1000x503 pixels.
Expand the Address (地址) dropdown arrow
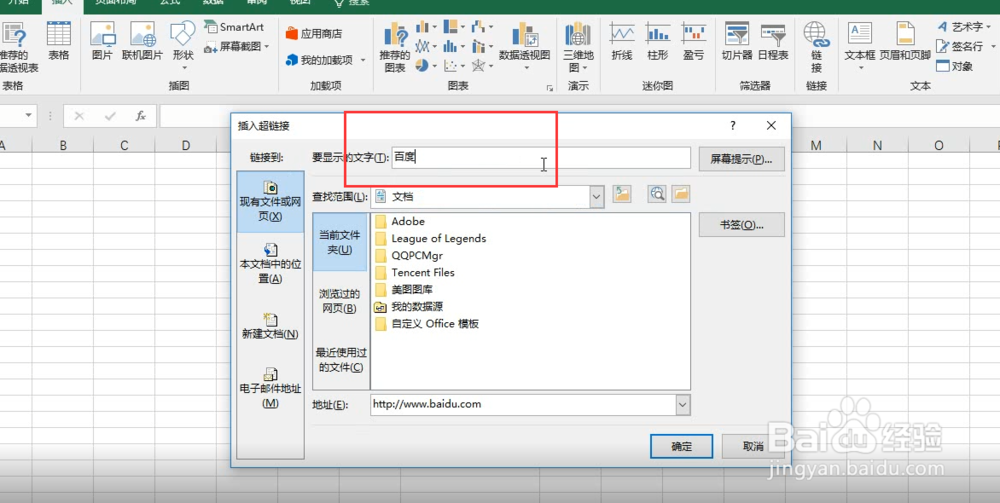pos(683,405)
